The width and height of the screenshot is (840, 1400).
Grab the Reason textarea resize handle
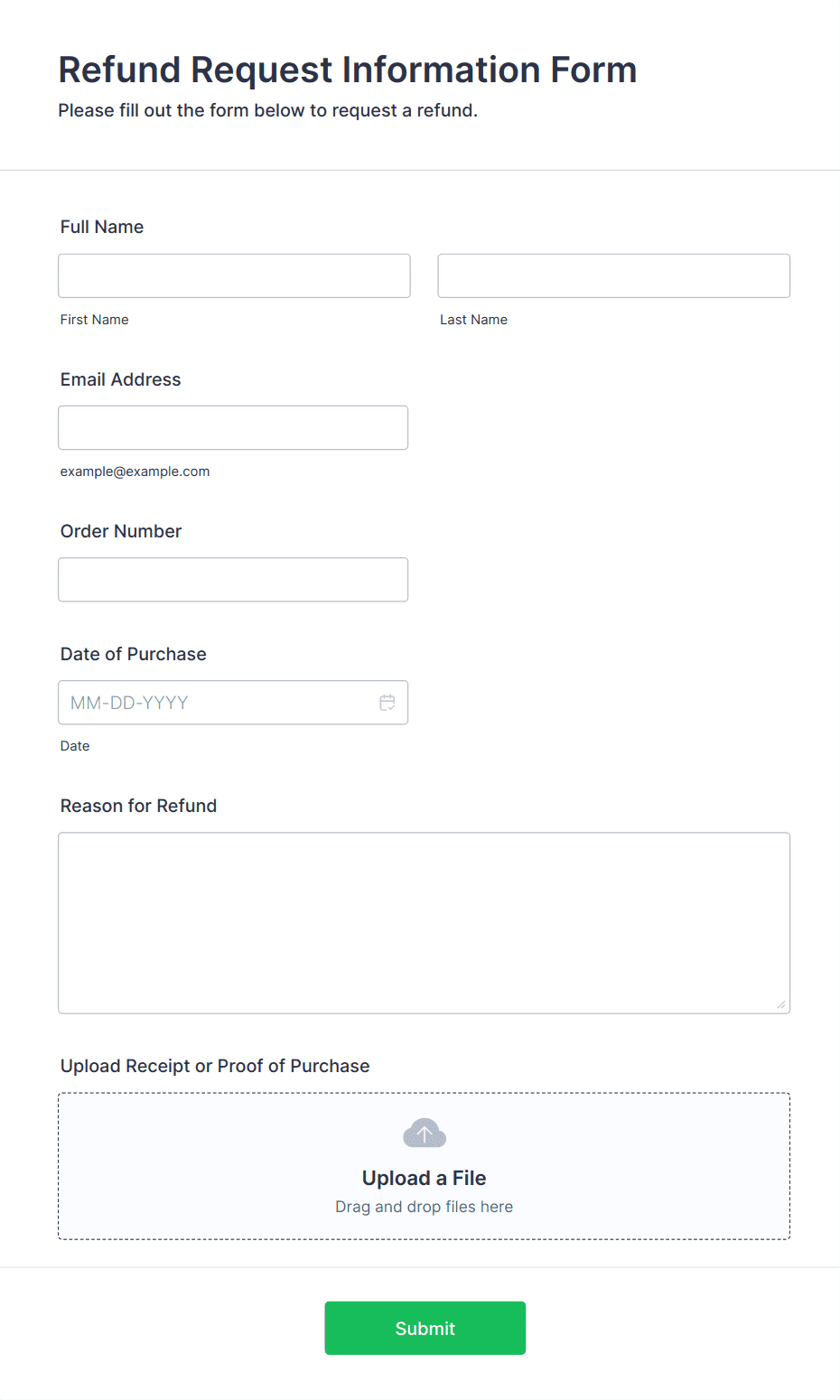780,1004
